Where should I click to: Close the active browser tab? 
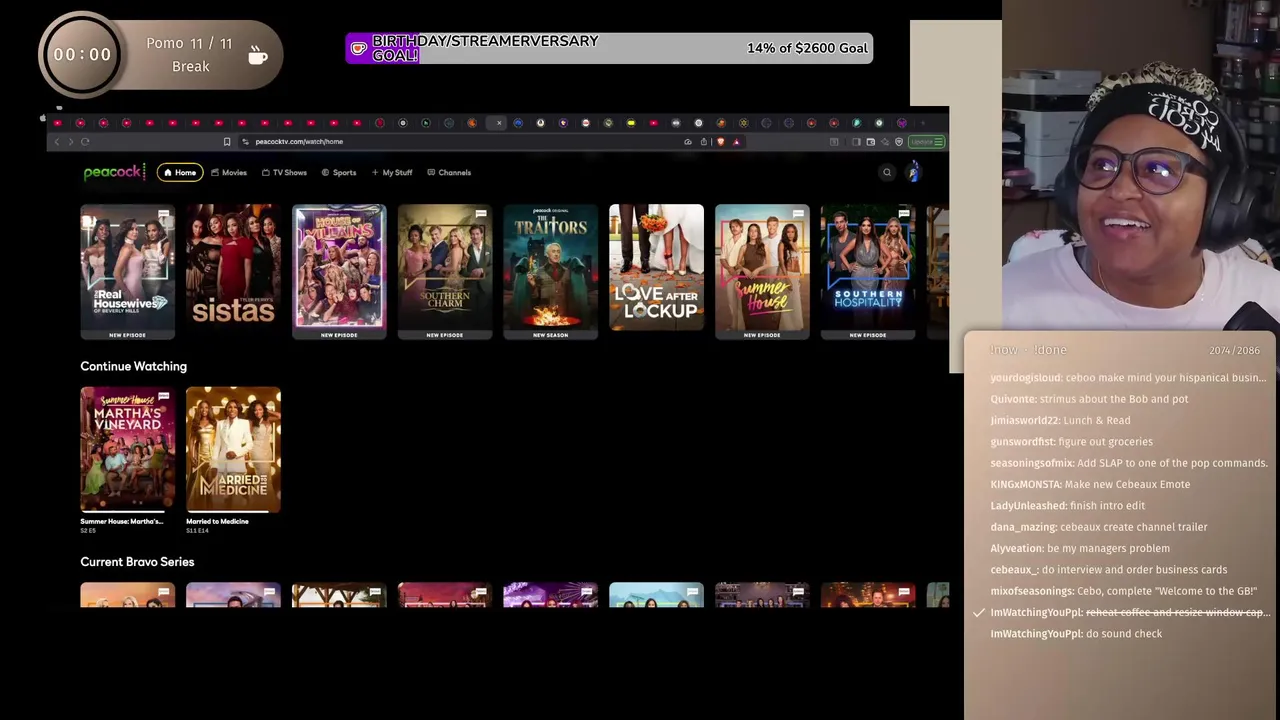498,123
